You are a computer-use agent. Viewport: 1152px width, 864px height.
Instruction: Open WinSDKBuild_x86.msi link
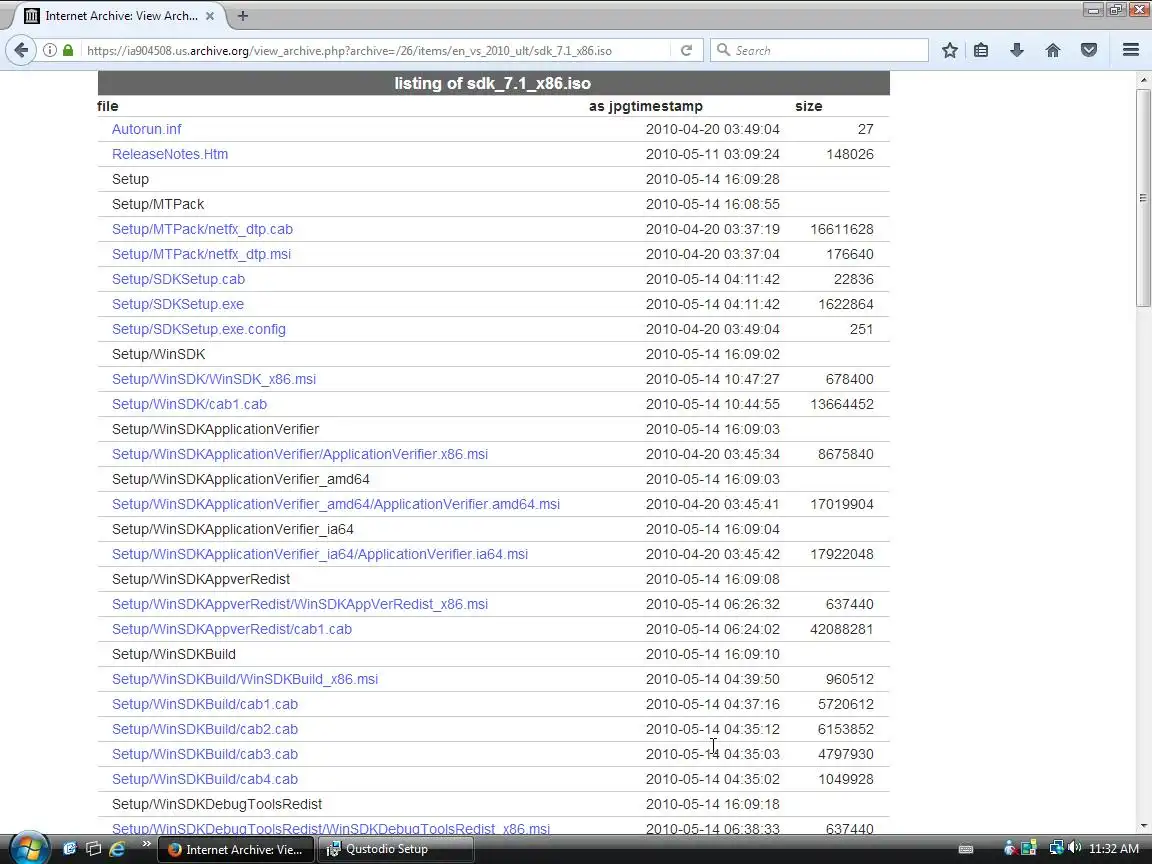pos(245,679)
